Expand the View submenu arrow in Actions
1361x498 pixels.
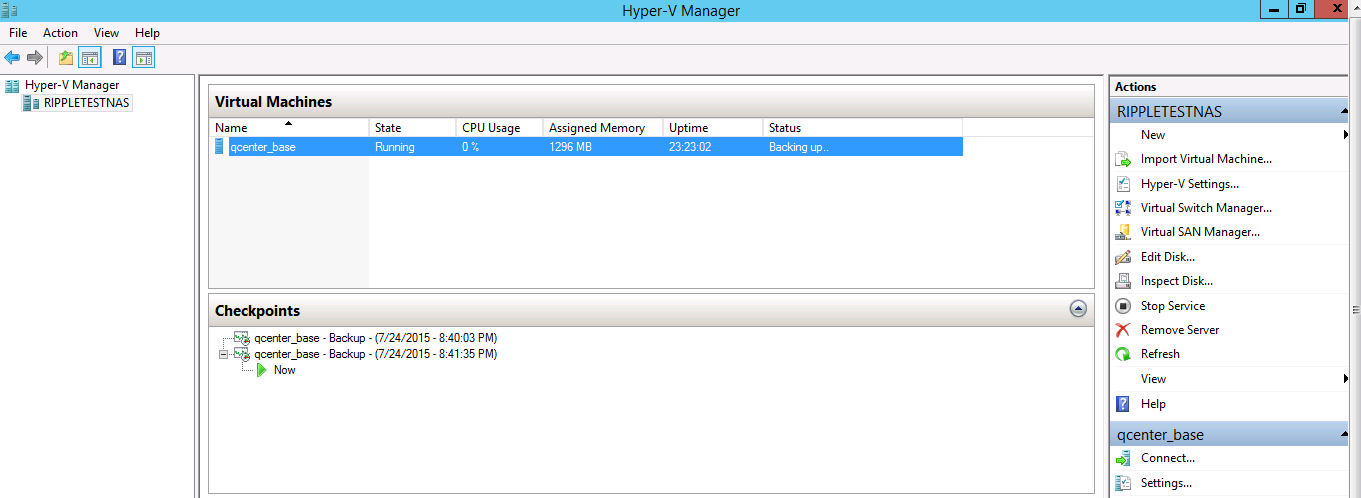[1346, 379]
